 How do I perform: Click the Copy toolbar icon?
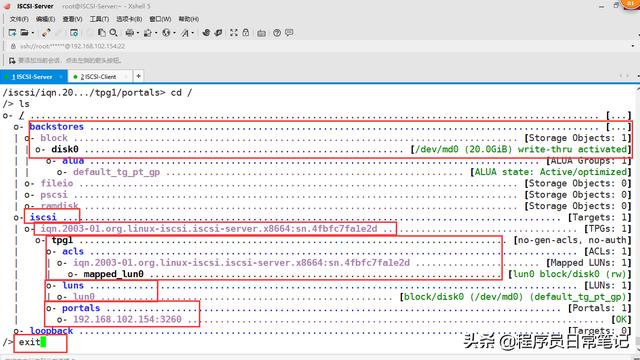(x=102, y=33)
